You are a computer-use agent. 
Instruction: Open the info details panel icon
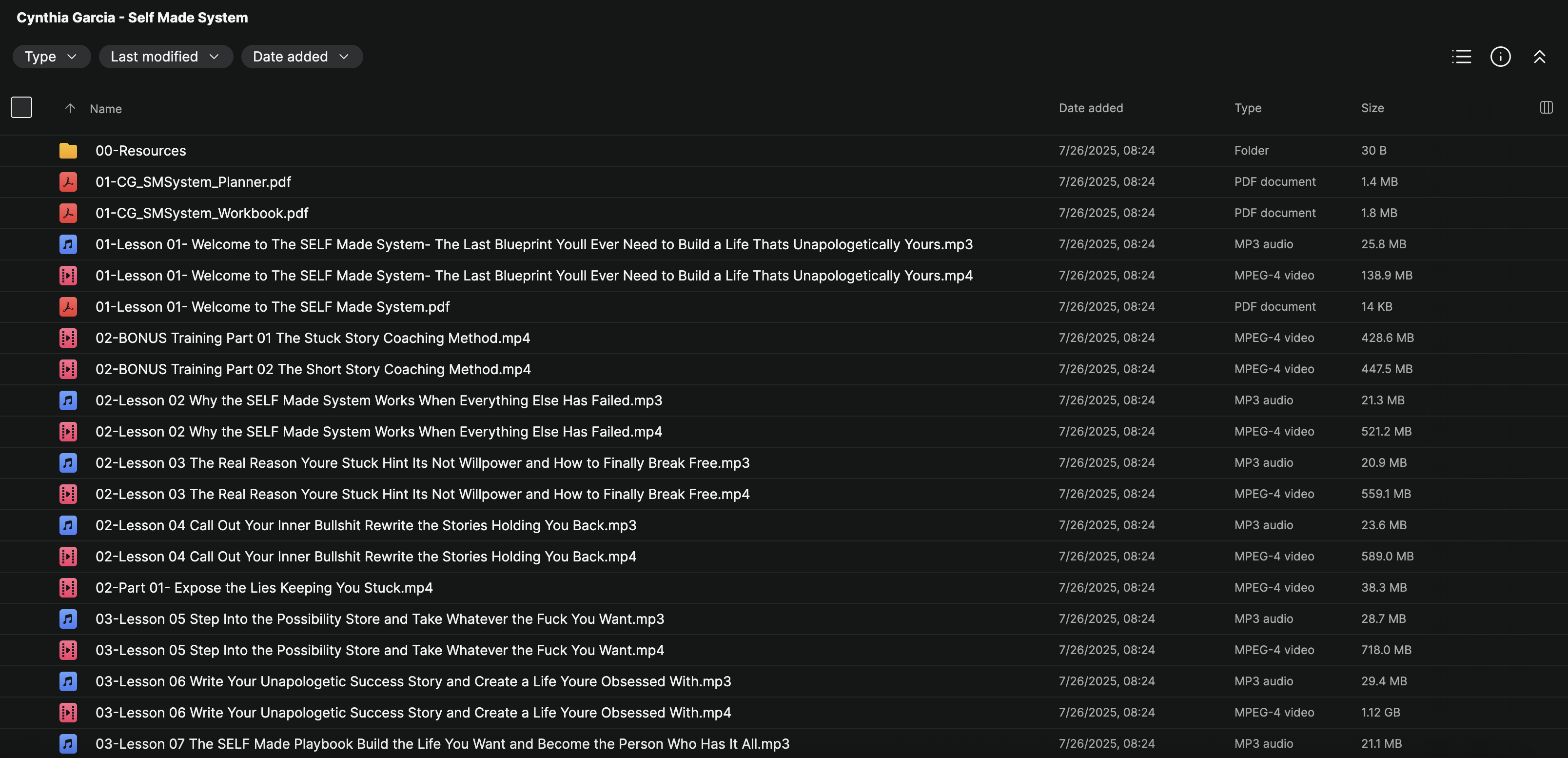click(x=1500, y=57)
